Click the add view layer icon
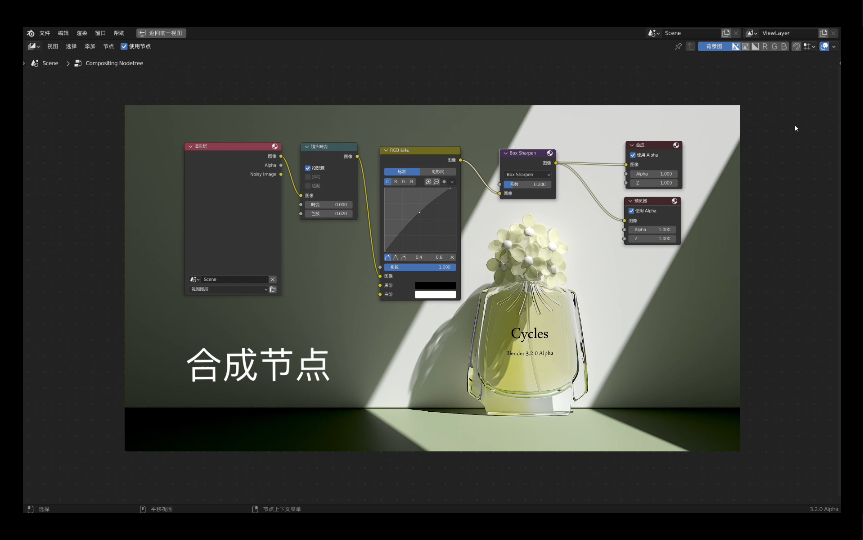Image resolution: width=863 pixels, height=540 pixels. (823, 34)
